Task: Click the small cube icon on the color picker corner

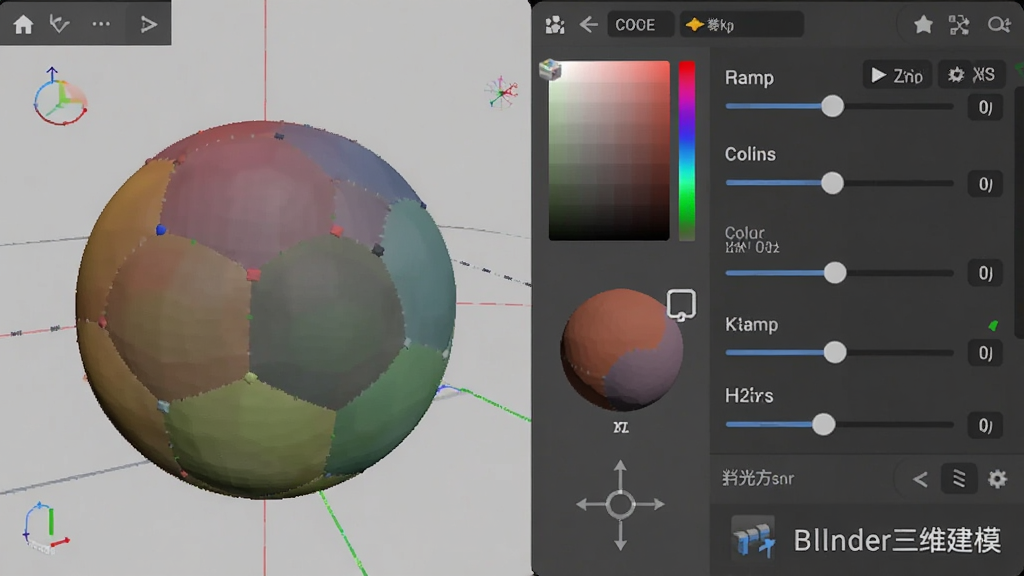Action: 550,69
